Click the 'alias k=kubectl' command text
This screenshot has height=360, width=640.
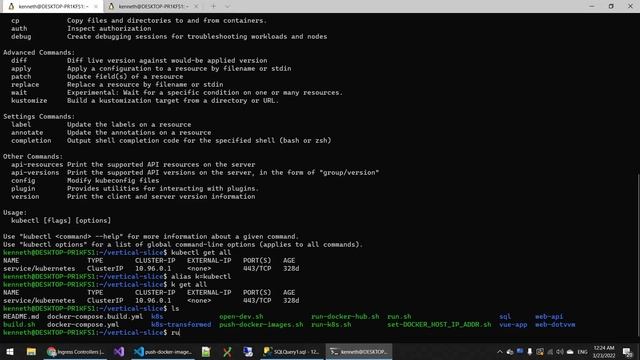click(201, 276)
